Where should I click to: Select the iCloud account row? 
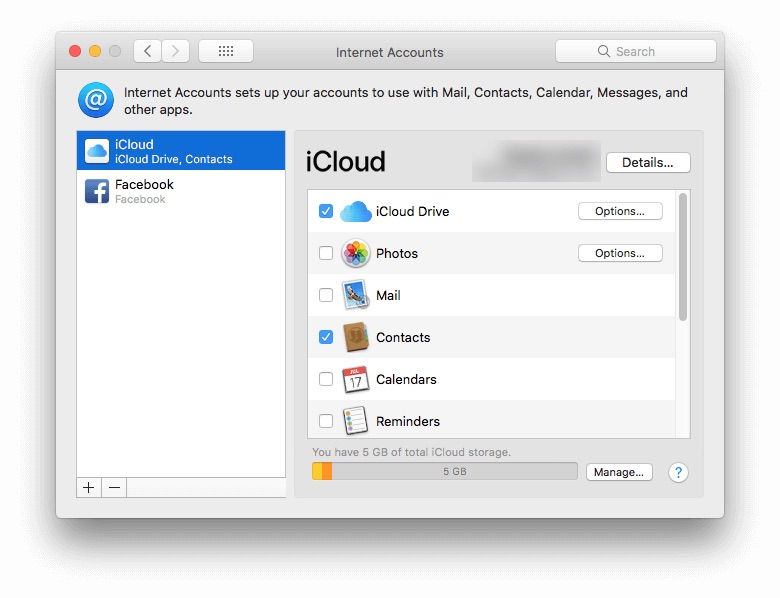pyautogui.click(x=181, y=151)
